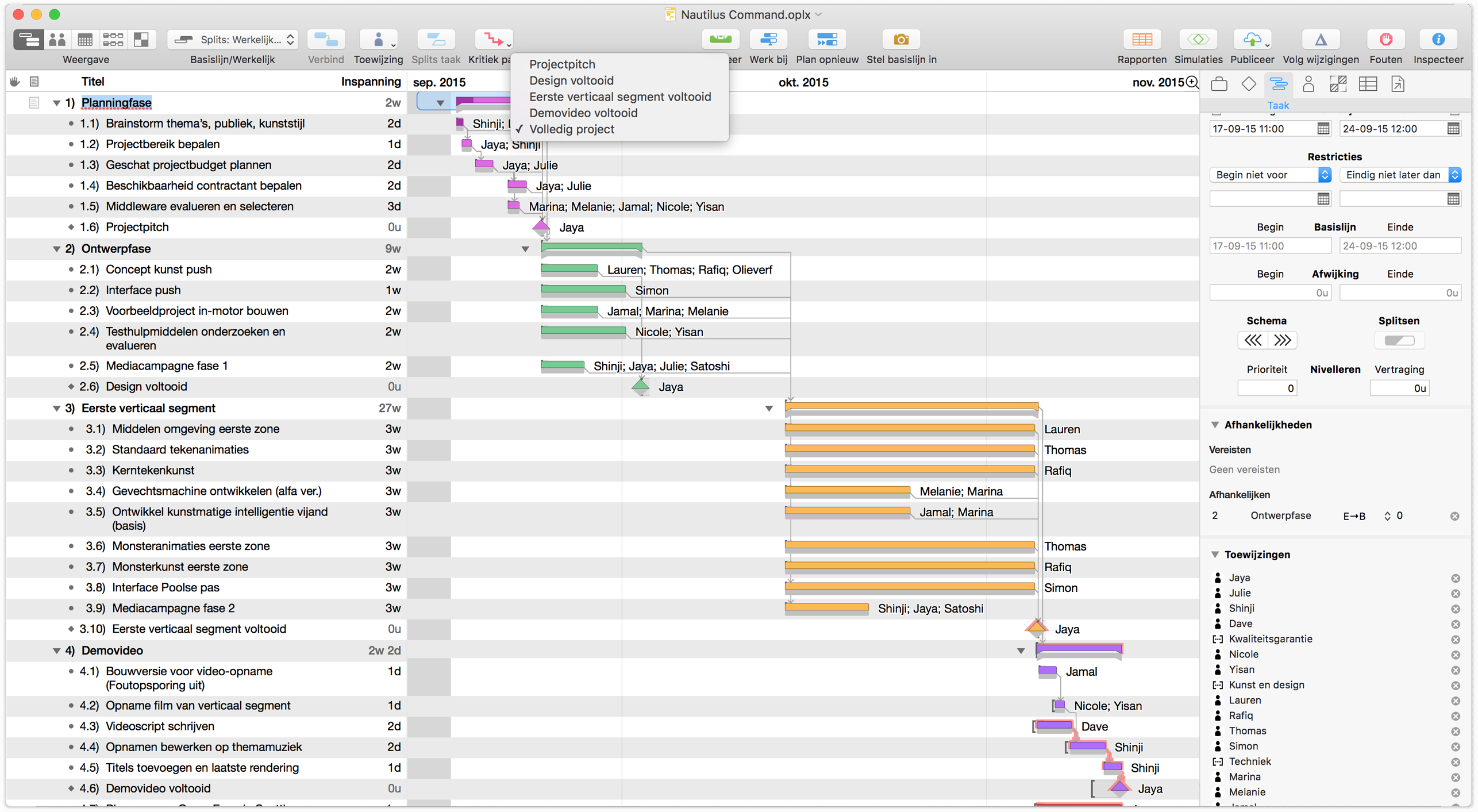Open the Stel basislijn in camera icon
This screenshot has width=1478, height=812.
[x=900, y=39]
